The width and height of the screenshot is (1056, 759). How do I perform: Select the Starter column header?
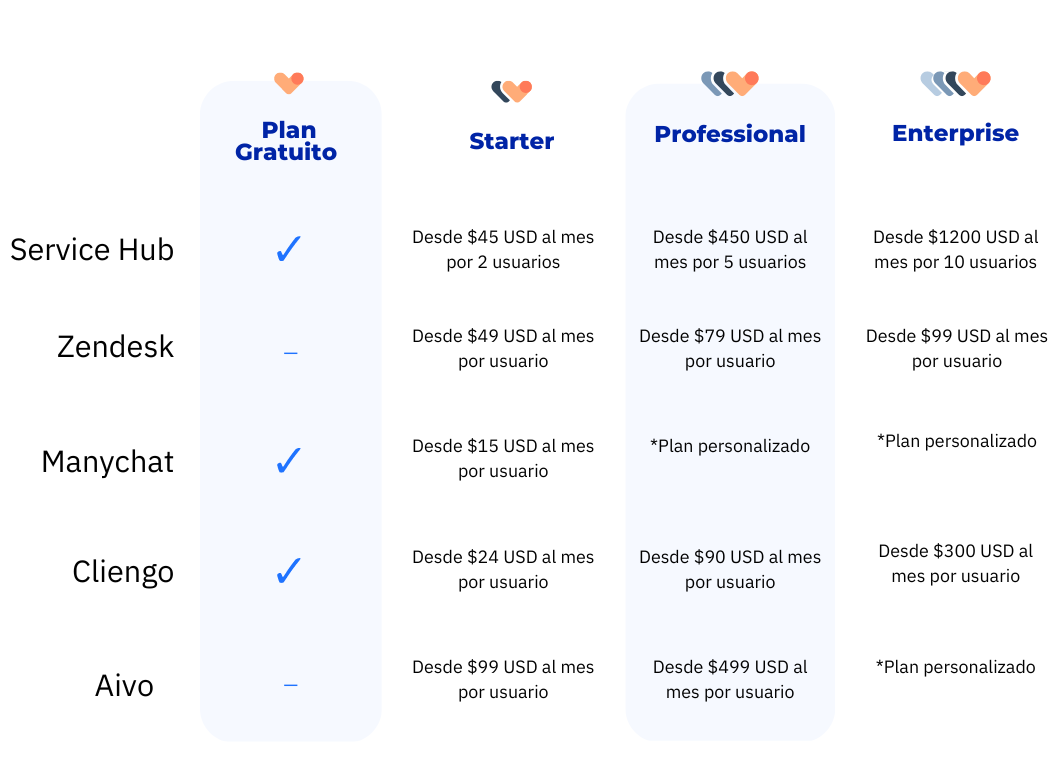[512, 141]
